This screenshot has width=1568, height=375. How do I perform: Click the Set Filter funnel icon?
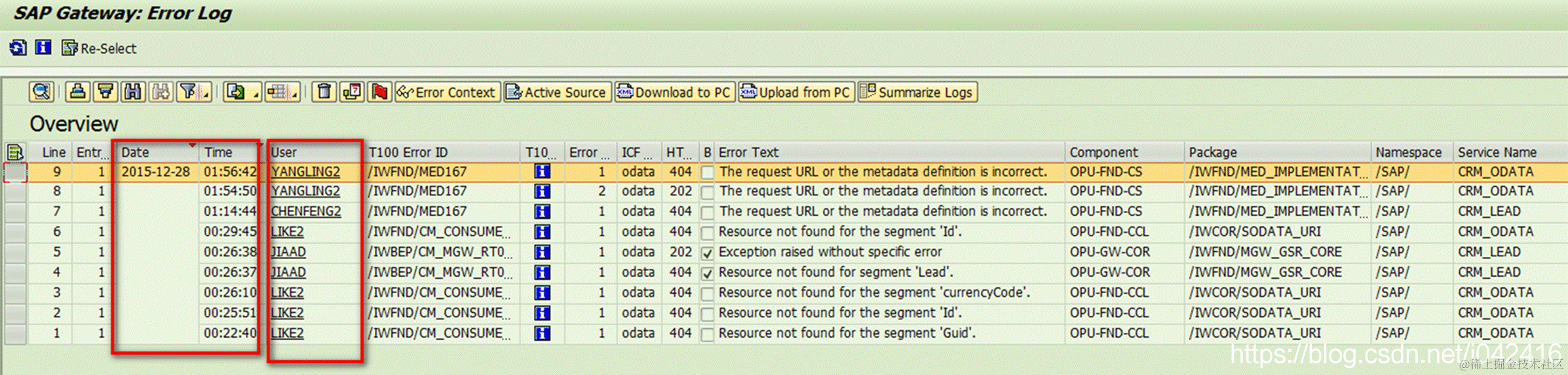(189, 92)
